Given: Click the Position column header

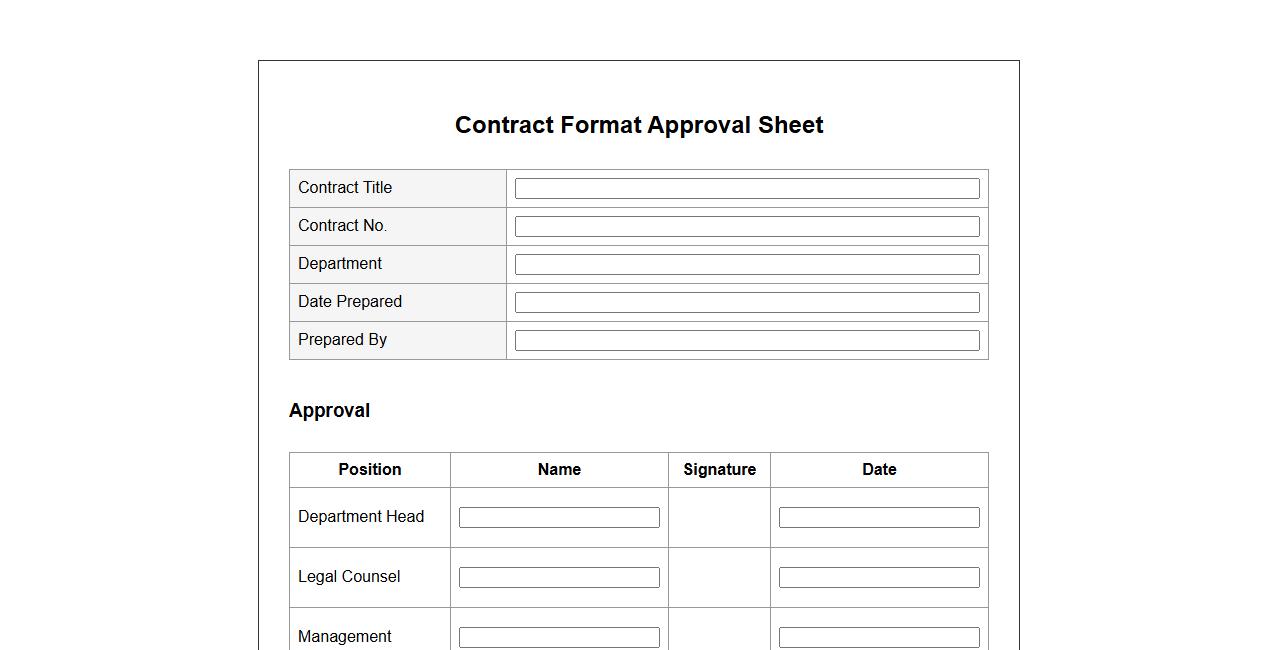Looking at the screenshot, I should click(370, 470).
